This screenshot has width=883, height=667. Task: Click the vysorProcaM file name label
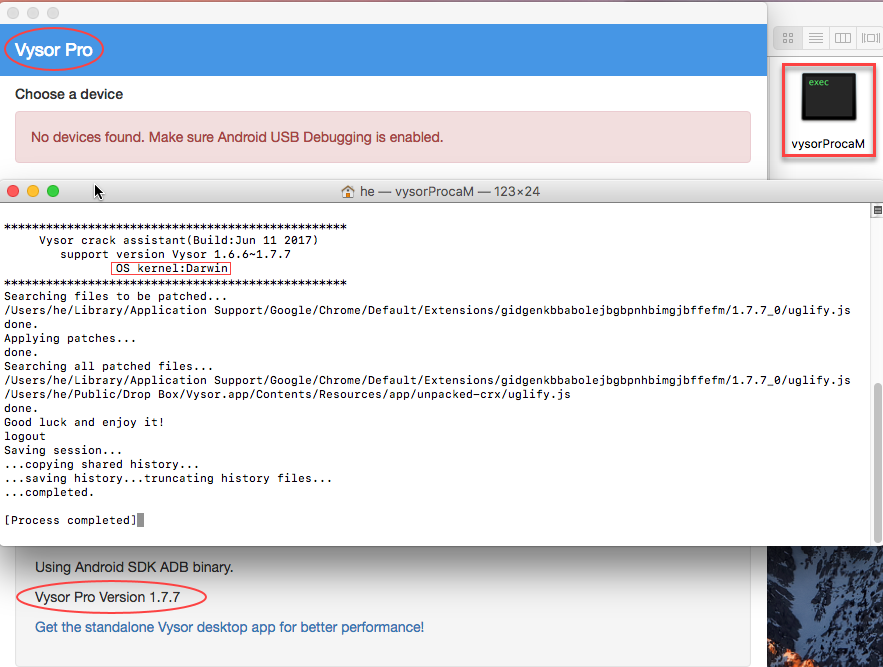click(828, 144)
